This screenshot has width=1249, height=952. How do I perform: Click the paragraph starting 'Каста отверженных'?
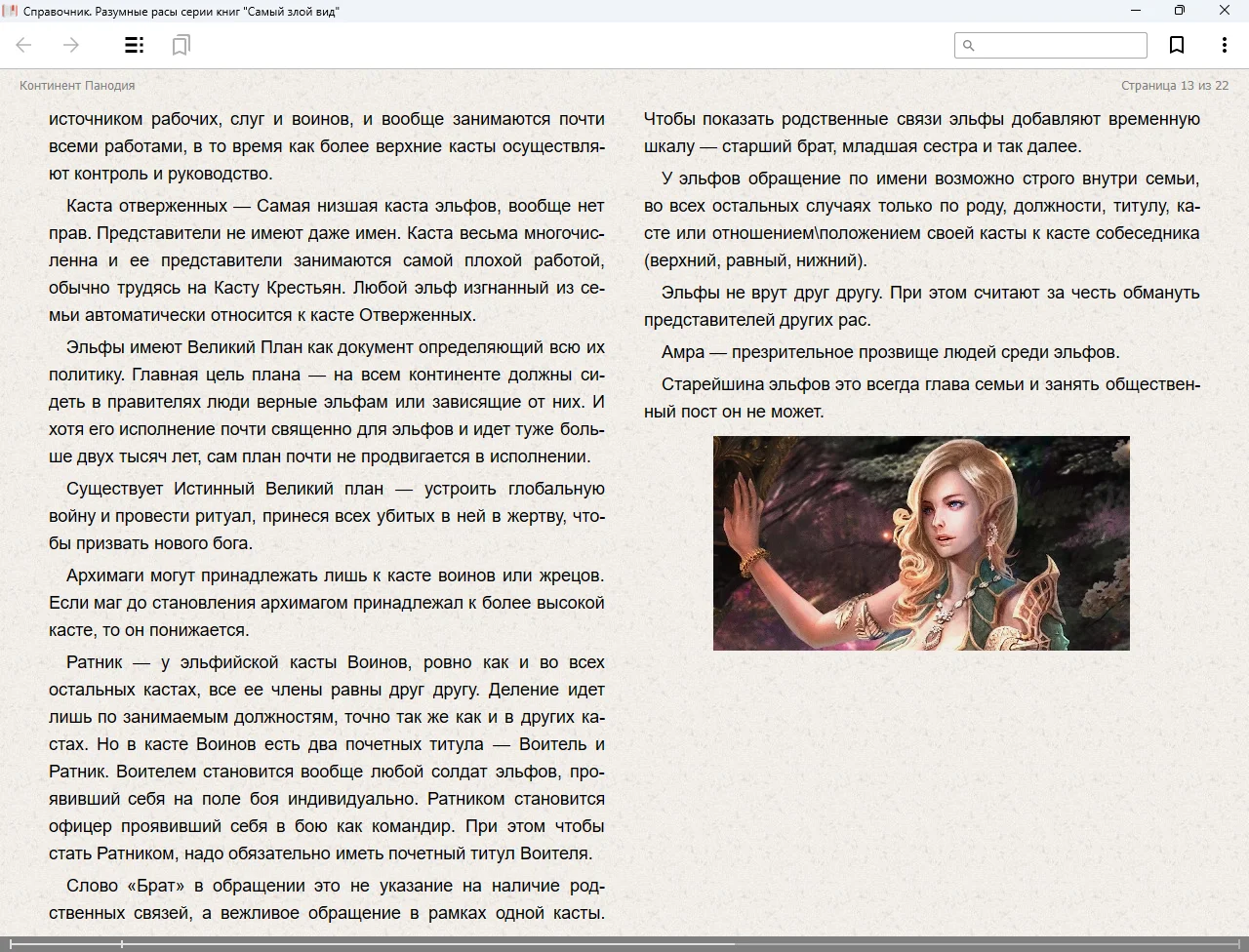(x=327, y=260)
